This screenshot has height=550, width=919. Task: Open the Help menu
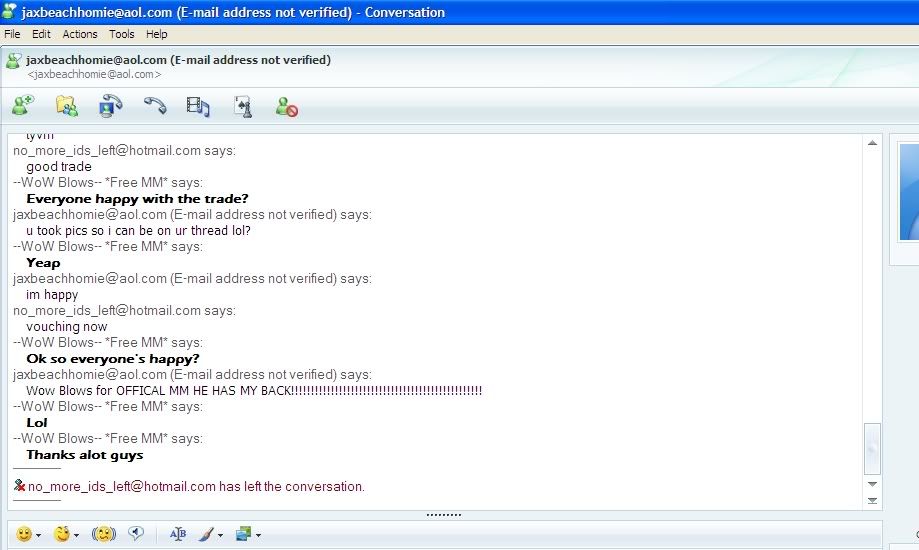[156, 34]
